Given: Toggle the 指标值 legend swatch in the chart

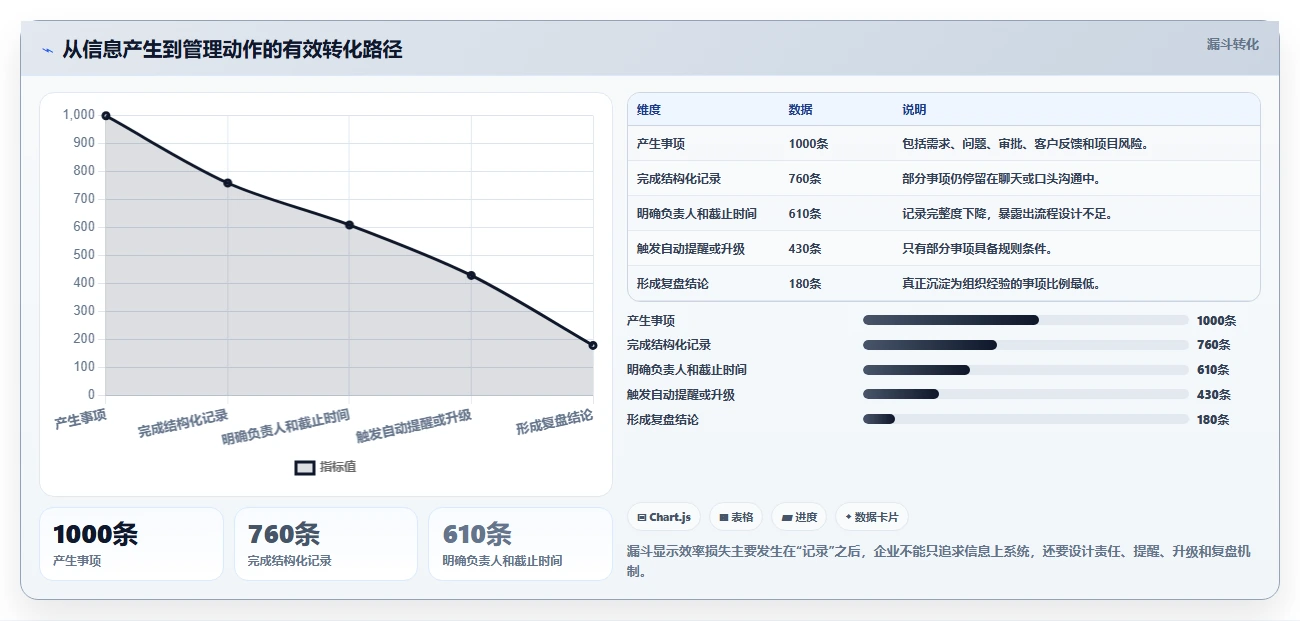Looking at the screenshot, I should tap(305, 467).
